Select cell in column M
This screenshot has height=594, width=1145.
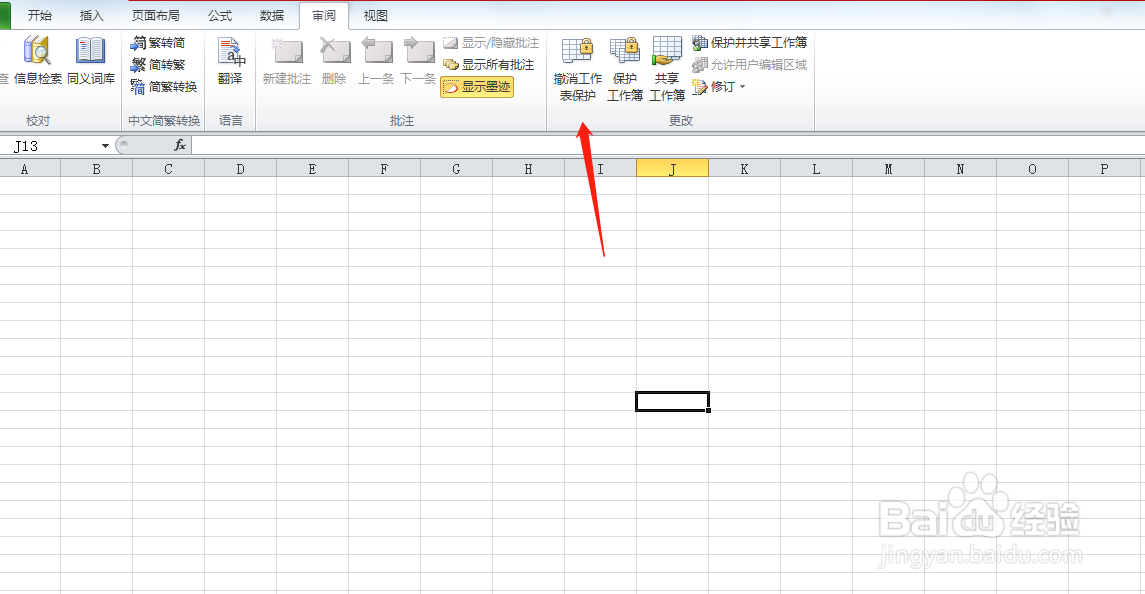(887, 250)
